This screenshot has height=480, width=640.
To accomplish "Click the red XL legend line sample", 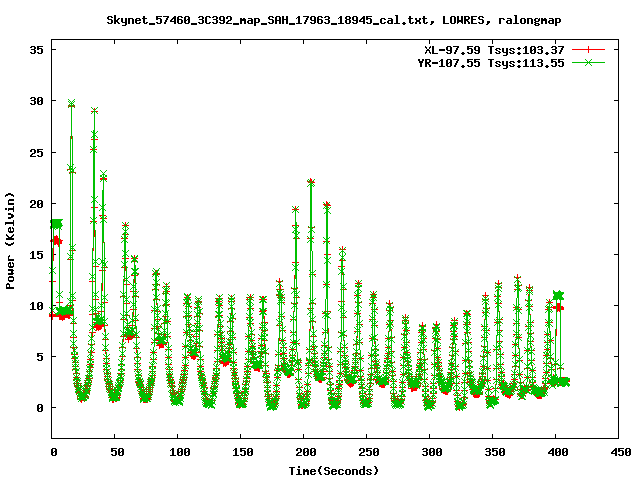I will point(588,50).
